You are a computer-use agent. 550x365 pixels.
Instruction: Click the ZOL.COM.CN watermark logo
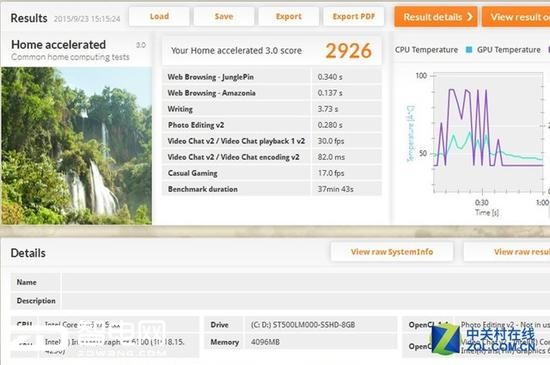point(484,339)
